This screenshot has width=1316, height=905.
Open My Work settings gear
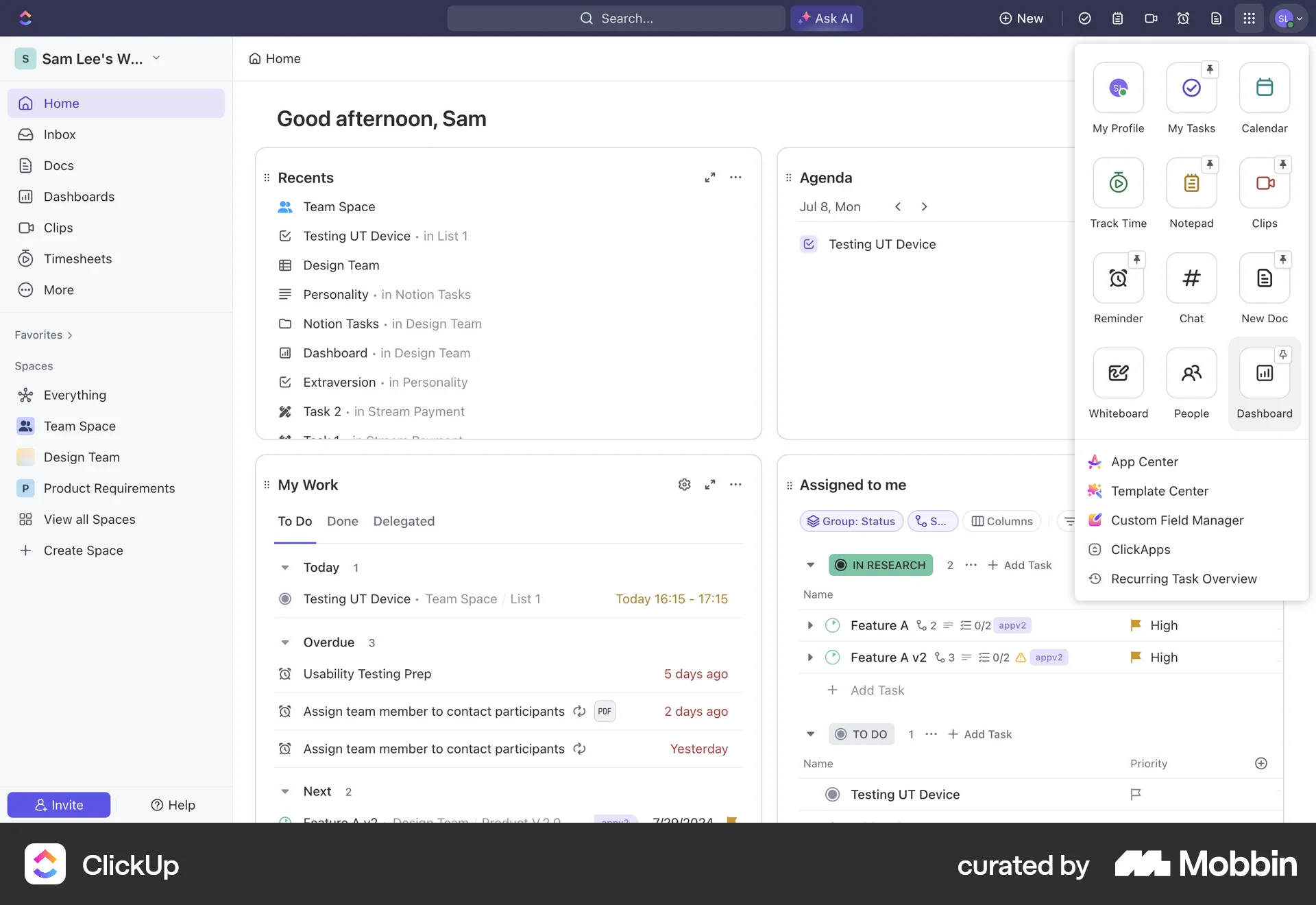point(684,485)
